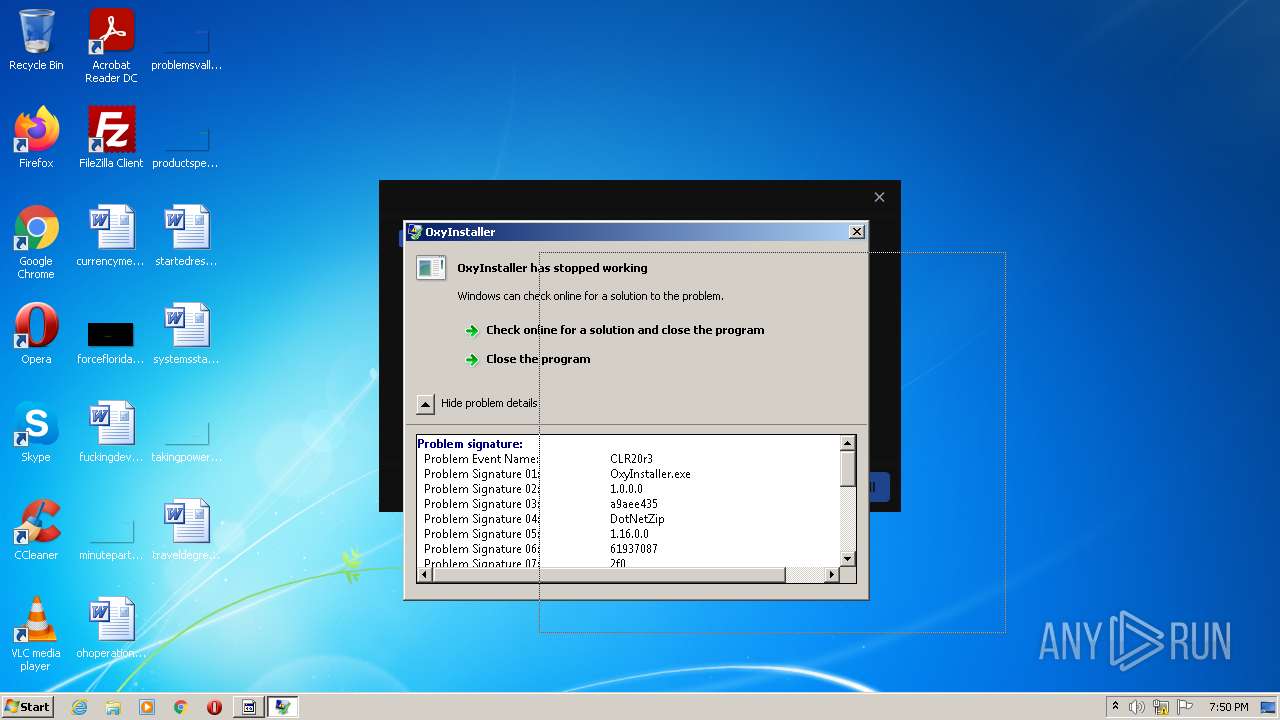Image resolution: width=1280 pixels, height=720 pixels.
Task: Open the Recycle Bin desktop icon
Action: coord(36,40)
